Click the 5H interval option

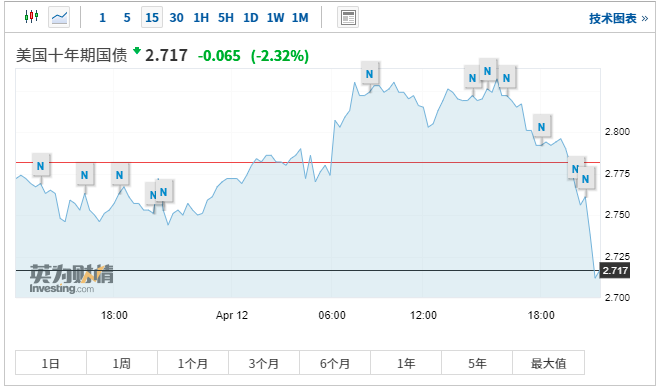click(225, 18)
